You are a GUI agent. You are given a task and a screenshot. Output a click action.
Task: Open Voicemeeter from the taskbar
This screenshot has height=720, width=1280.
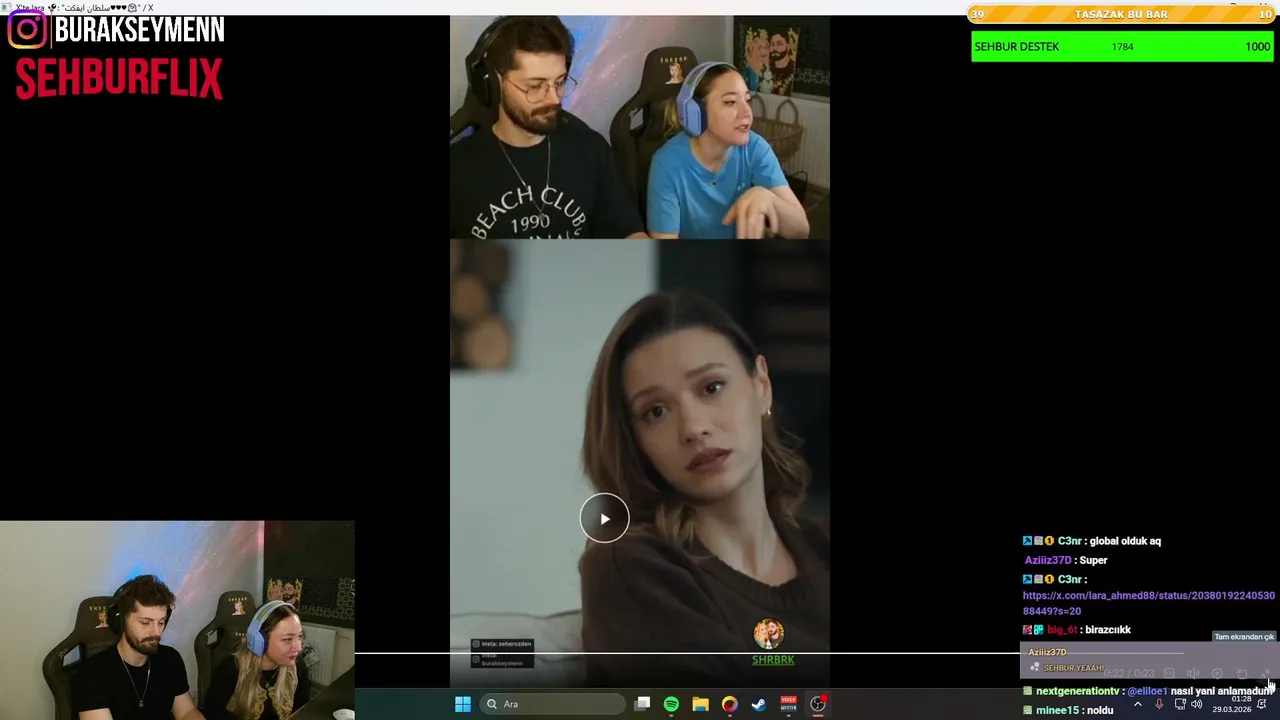[788, 704]
